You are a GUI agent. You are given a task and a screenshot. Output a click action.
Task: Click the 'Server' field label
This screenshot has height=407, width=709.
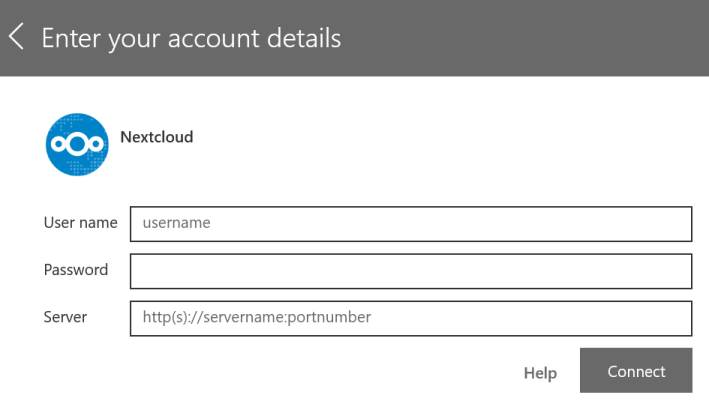65,317
